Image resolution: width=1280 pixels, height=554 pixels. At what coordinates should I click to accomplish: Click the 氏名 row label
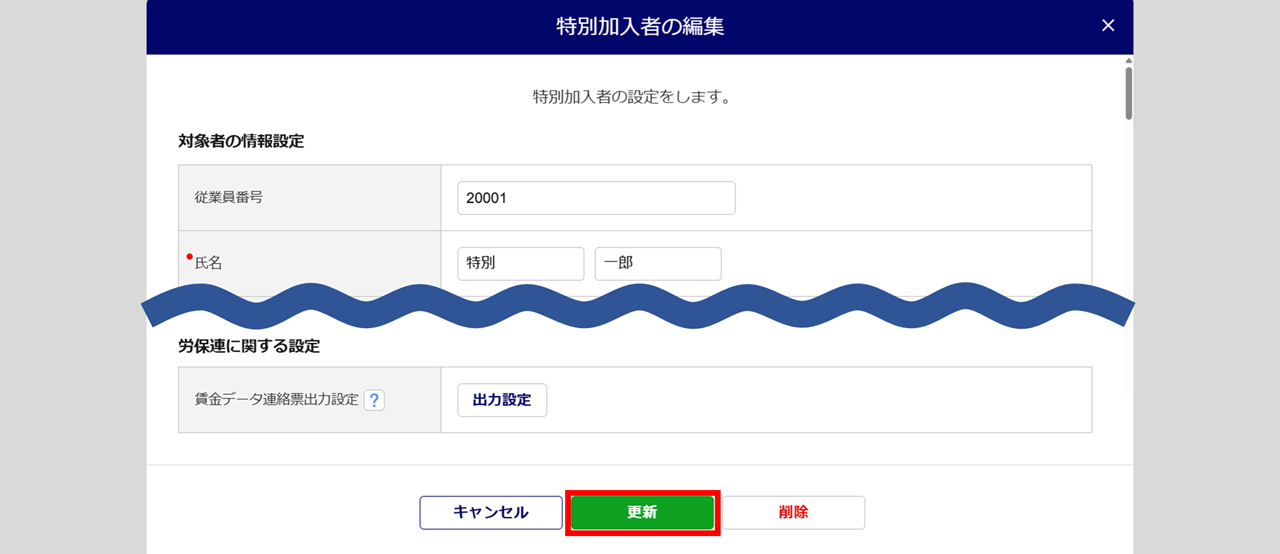pyautogui.click(x=208, y=264)
